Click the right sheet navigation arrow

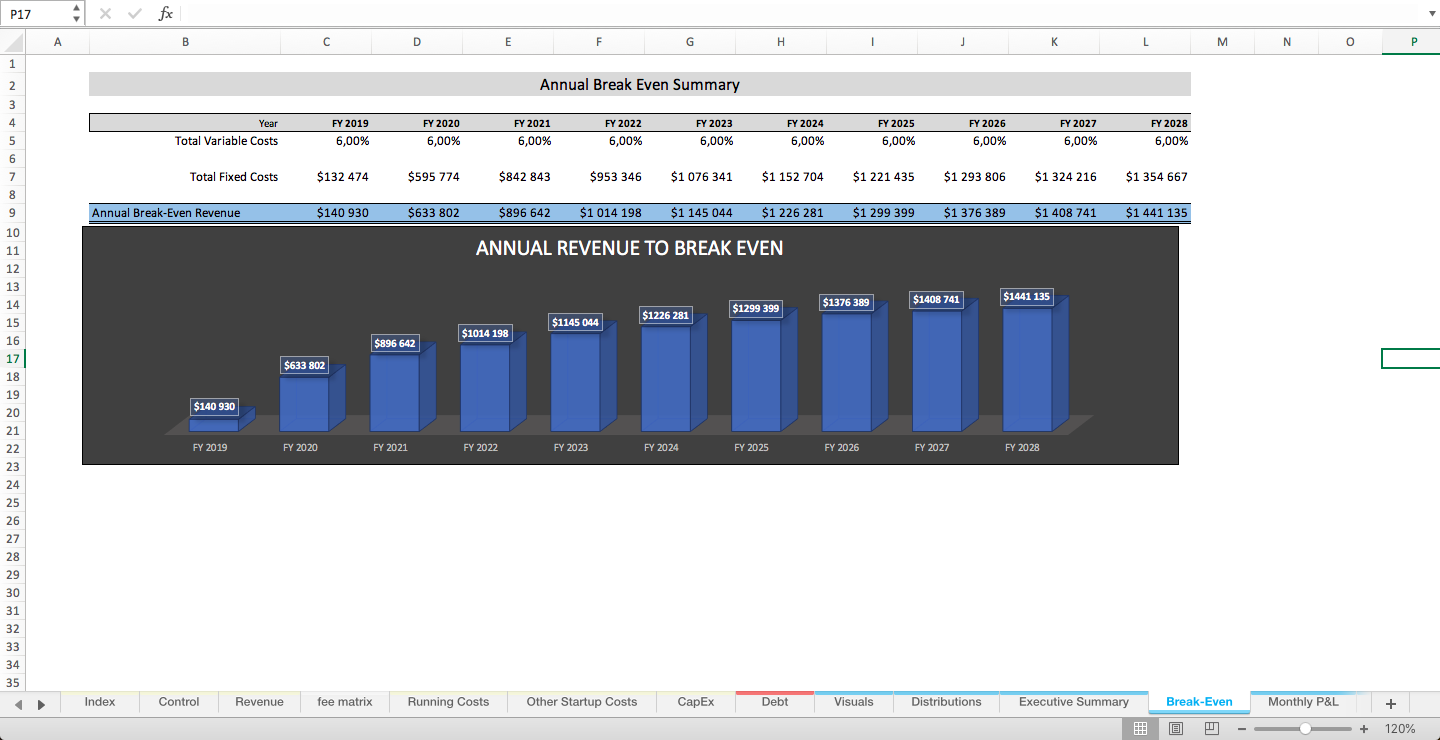click(40, 703)
